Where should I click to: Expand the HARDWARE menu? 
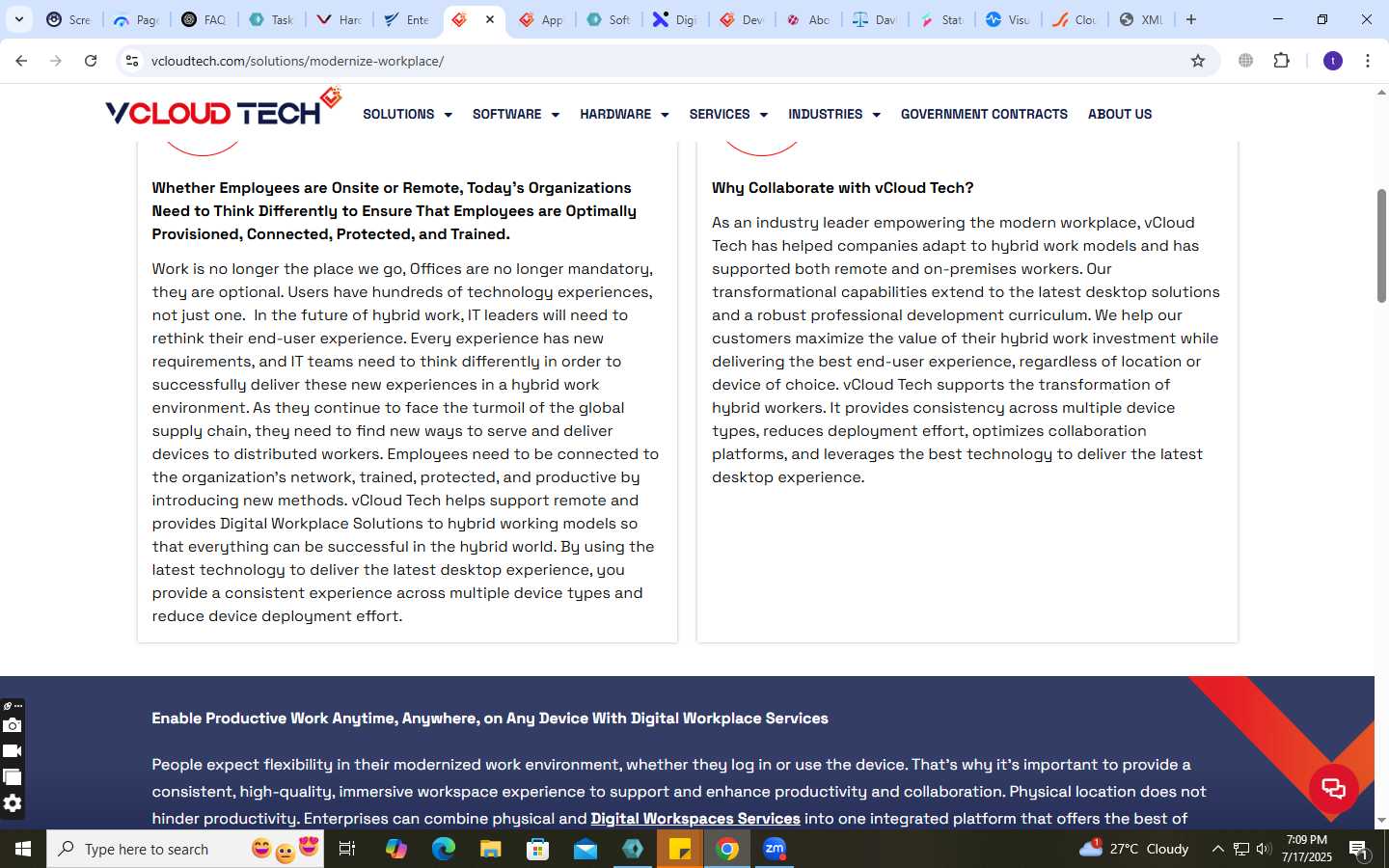[624, 114]
